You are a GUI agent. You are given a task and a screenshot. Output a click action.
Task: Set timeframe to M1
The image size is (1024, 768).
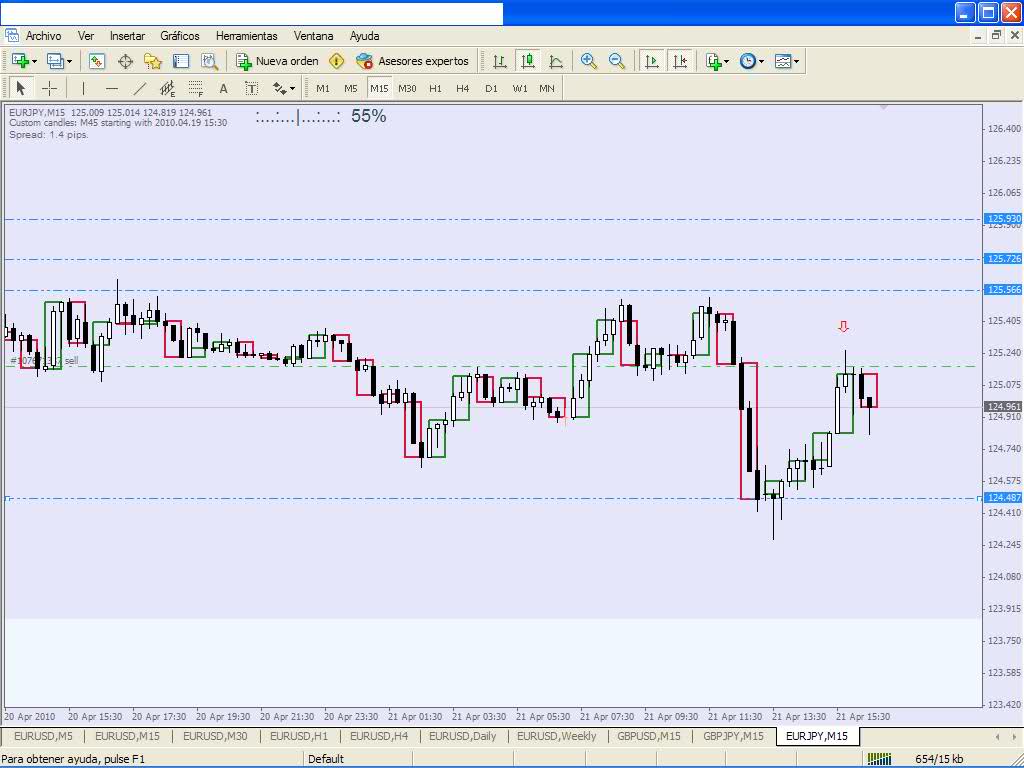(323, 88)
